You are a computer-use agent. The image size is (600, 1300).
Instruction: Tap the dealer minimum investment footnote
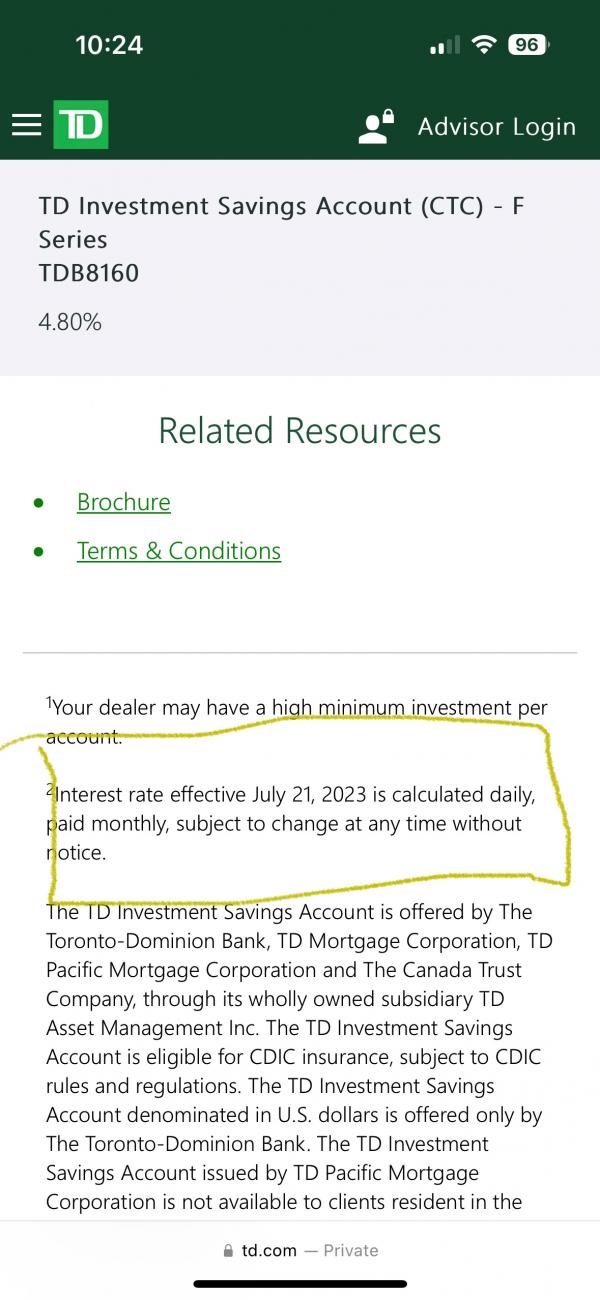click(x=297, y=721)
